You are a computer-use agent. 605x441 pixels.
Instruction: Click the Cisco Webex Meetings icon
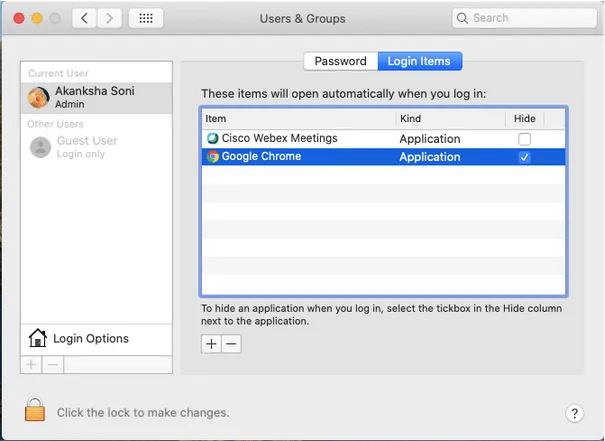(212, 139)
